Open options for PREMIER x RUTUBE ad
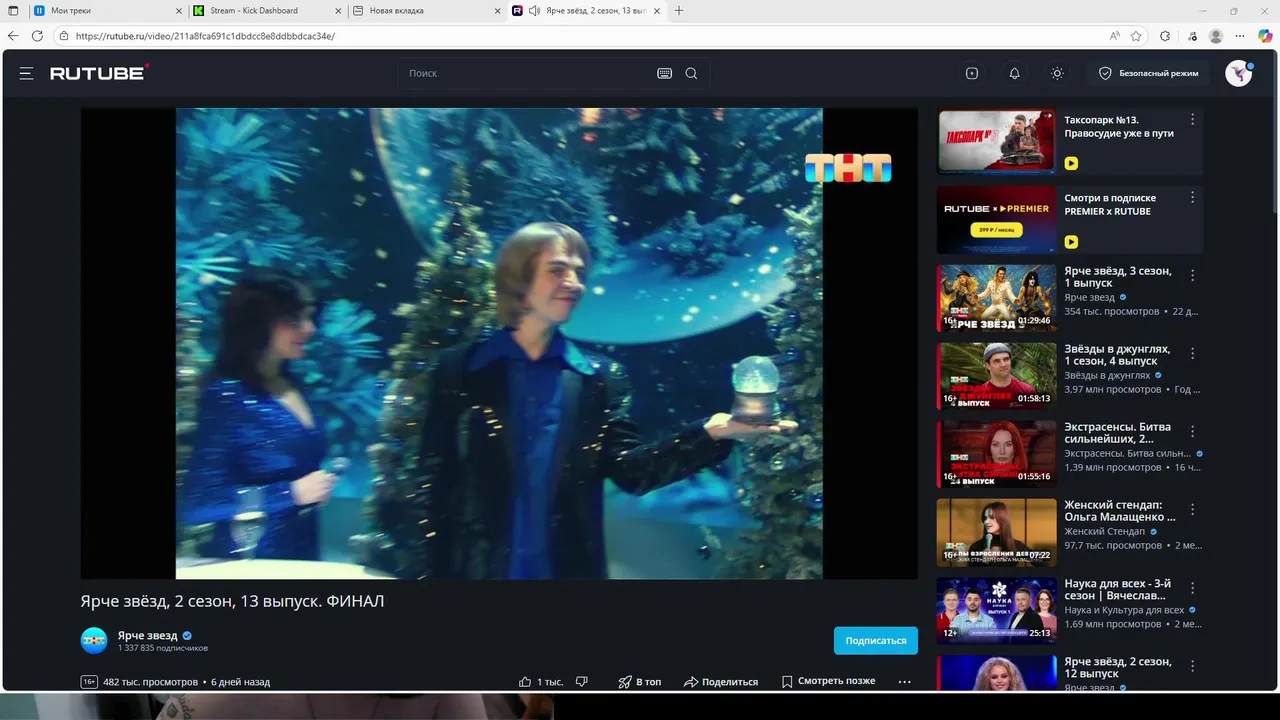Image resolution: width=1280 pixels, height=720 pixels. point(1192,198)
